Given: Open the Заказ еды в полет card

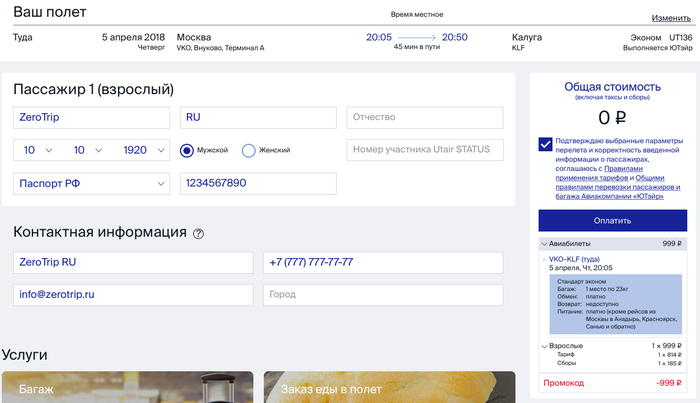Looking at the screenshot, I should point(390,388).
